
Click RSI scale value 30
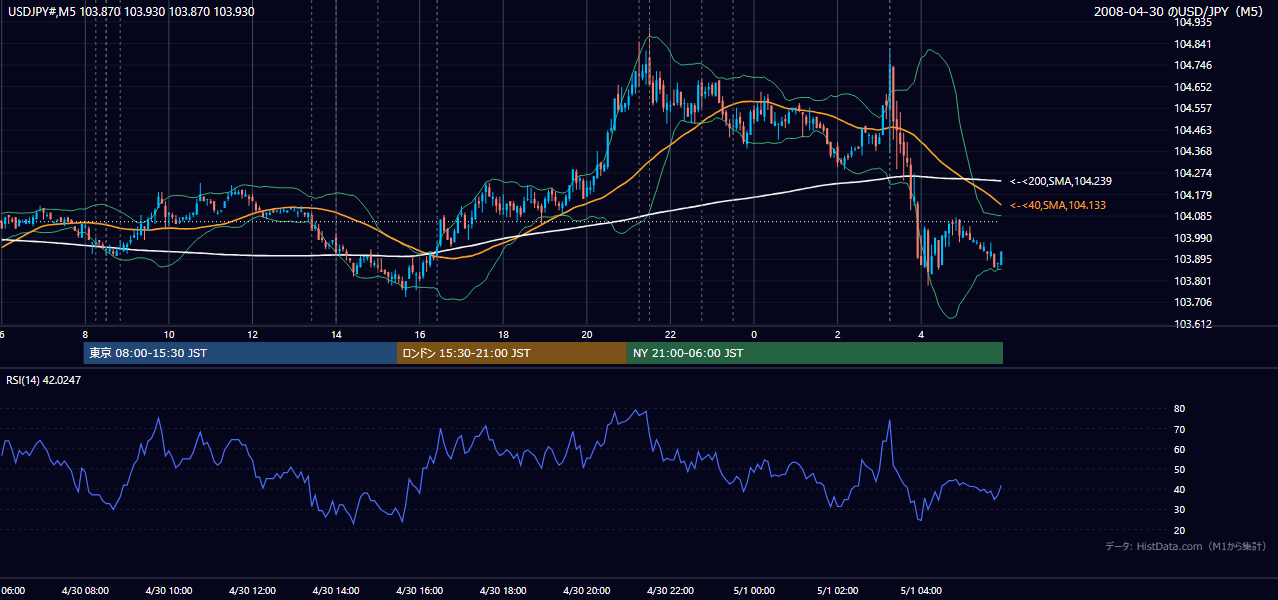1179,510
